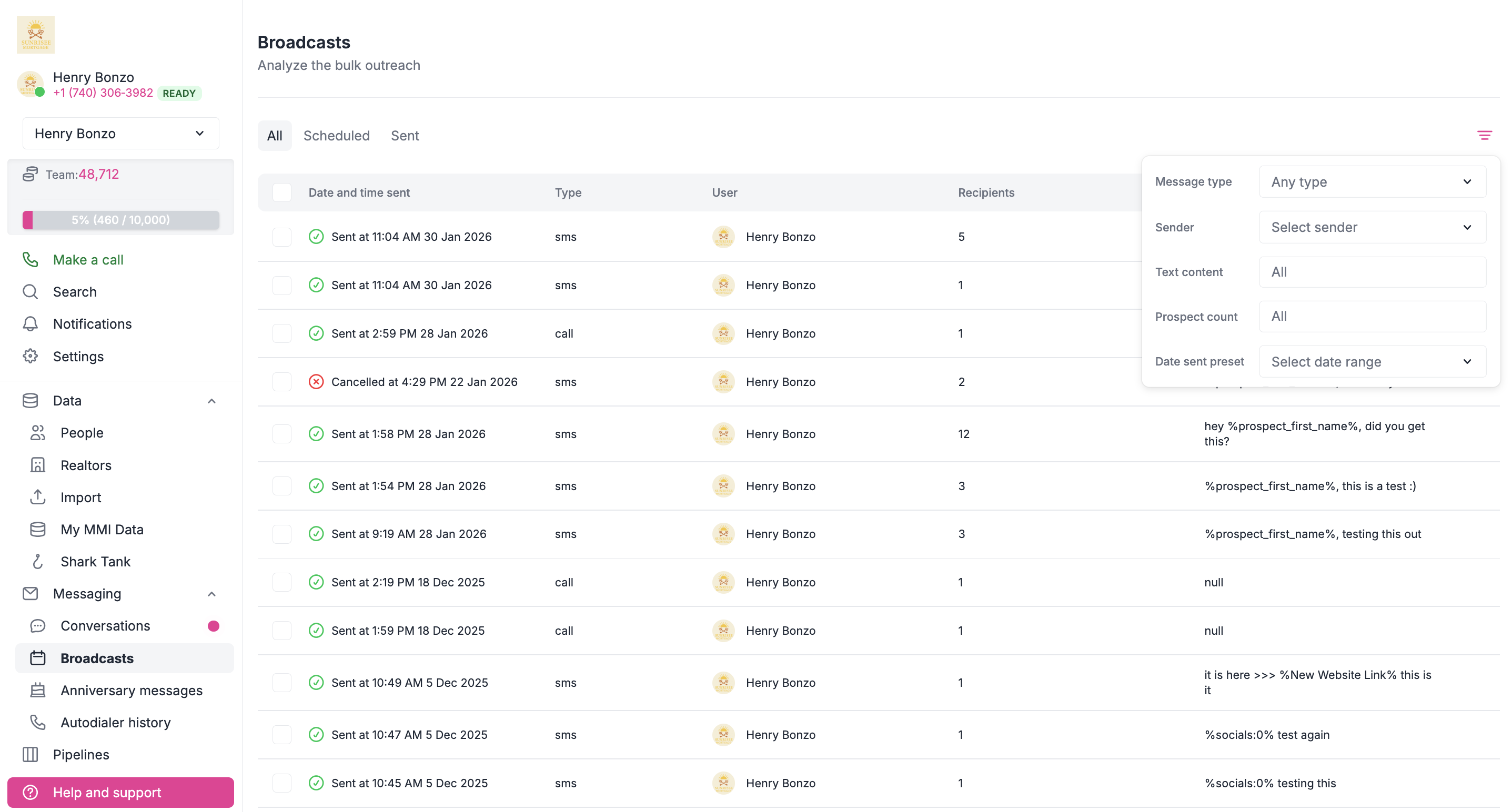The width and height of the screenshot is (1512, 812).
Task: Click Henry Bonzo's avatar in 10:45 AM 5 Dec row
Action: tap(723, 783)
